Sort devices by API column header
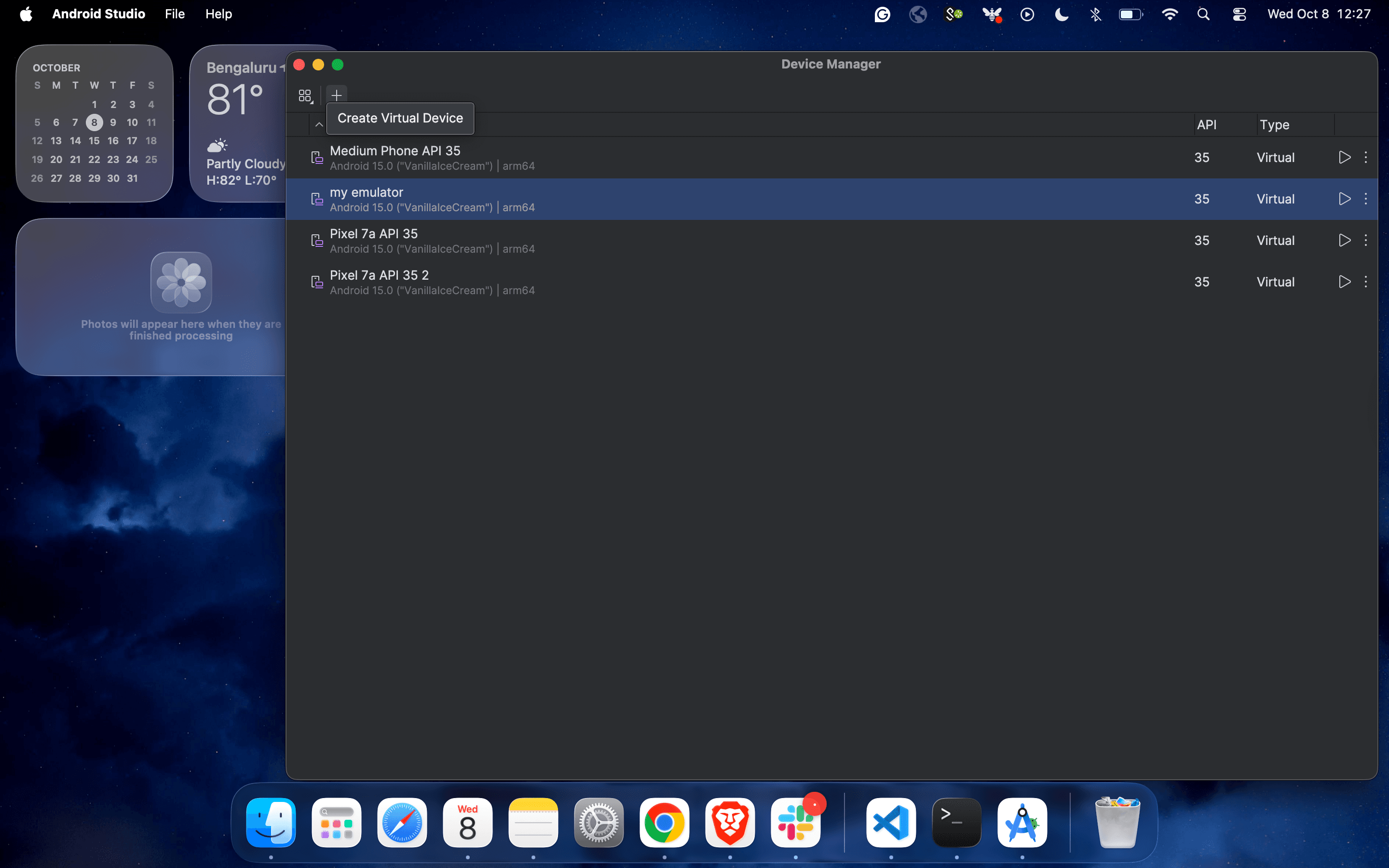 (x=1207, y=124)
